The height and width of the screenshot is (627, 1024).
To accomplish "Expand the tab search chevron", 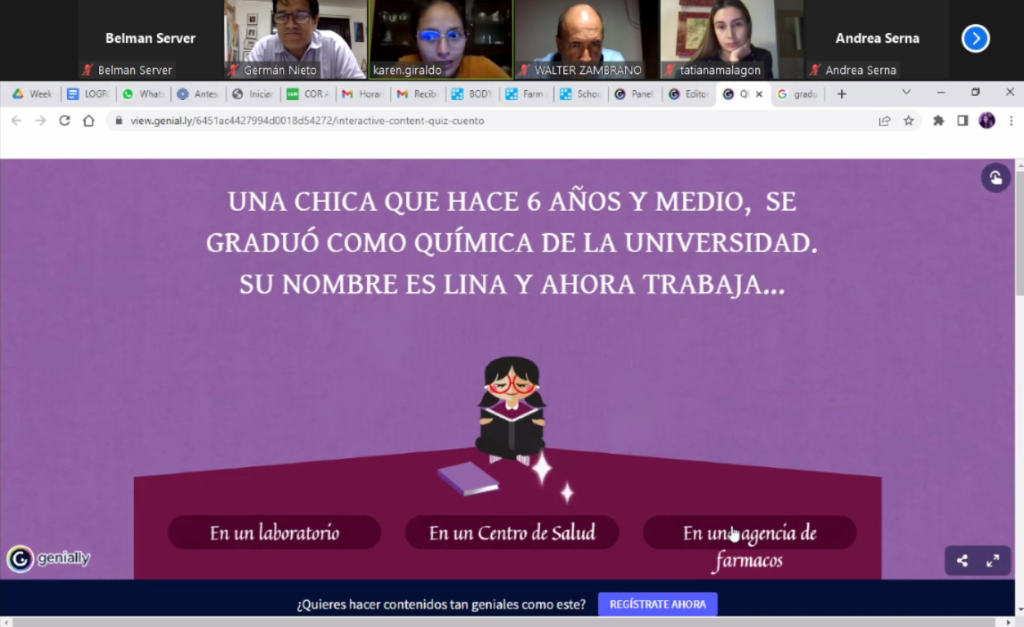I will point(906,93).
